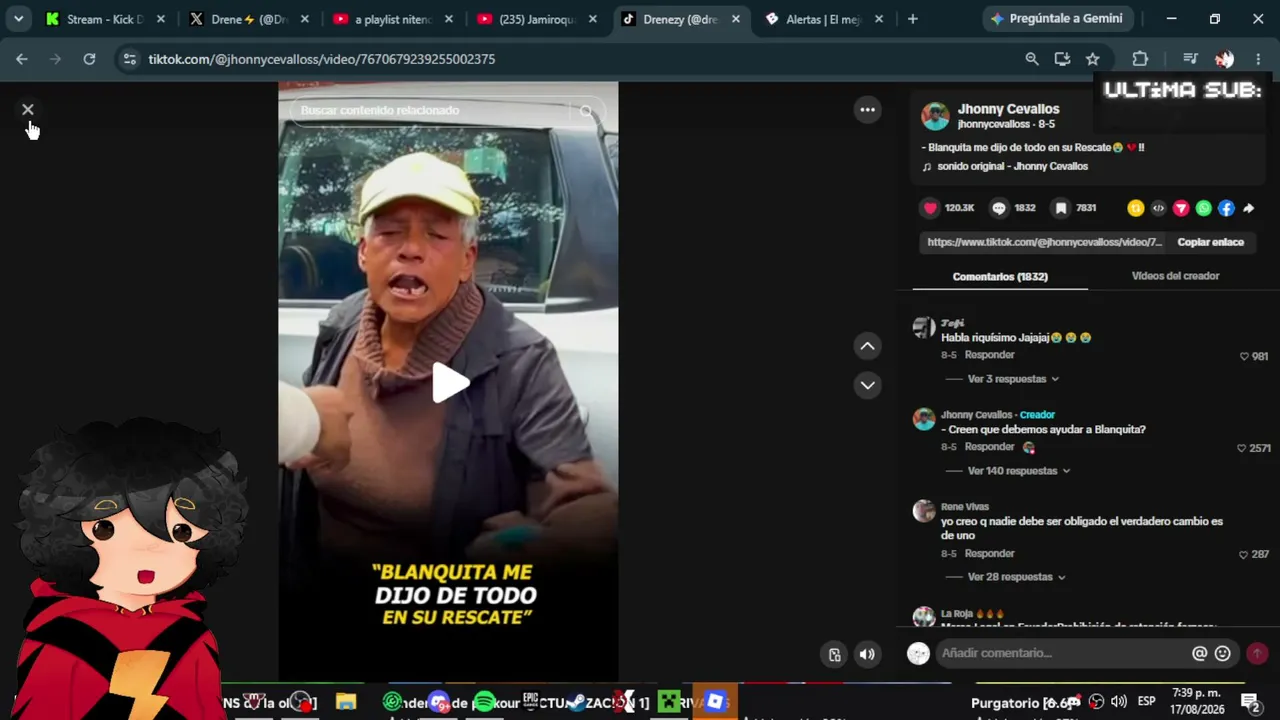Like the creator comment with 2571 likes
The image size is (1280, 720).
click(1242, 448)
